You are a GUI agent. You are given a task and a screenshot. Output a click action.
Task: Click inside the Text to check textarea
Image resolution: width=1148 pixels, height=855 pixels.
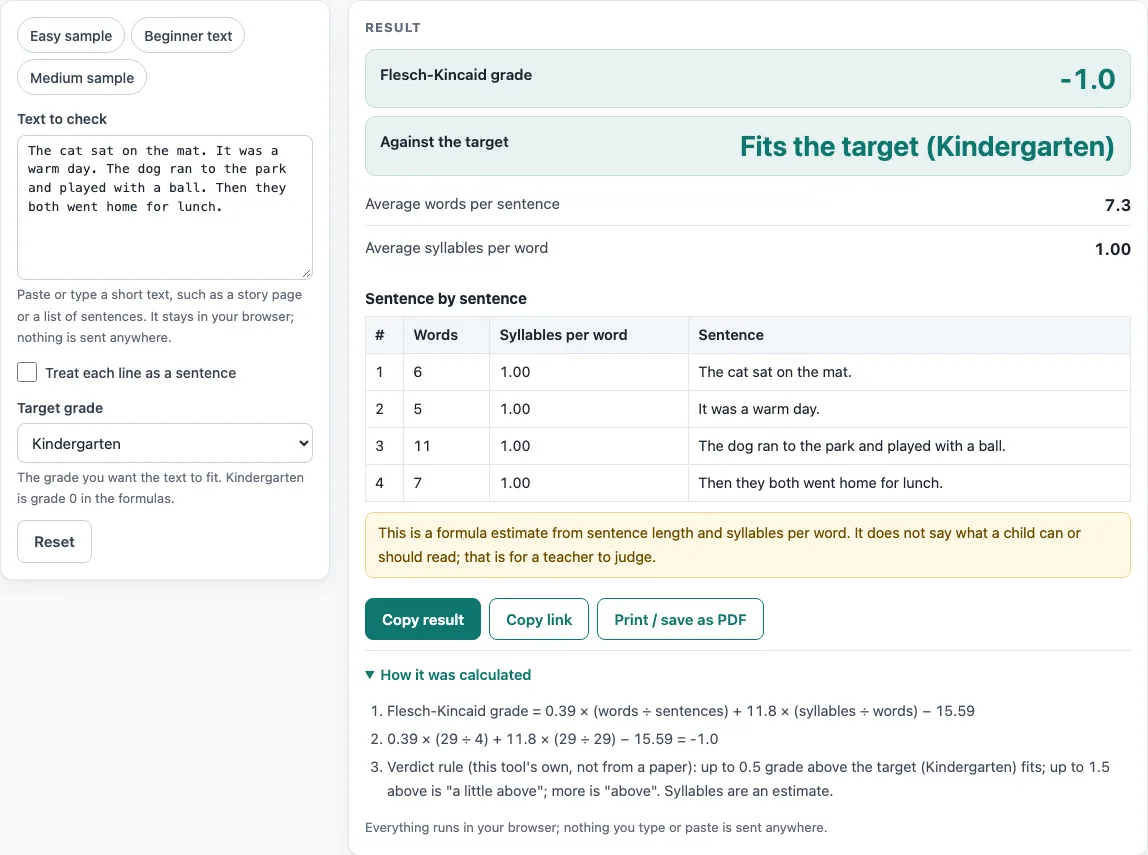[165, 207]
